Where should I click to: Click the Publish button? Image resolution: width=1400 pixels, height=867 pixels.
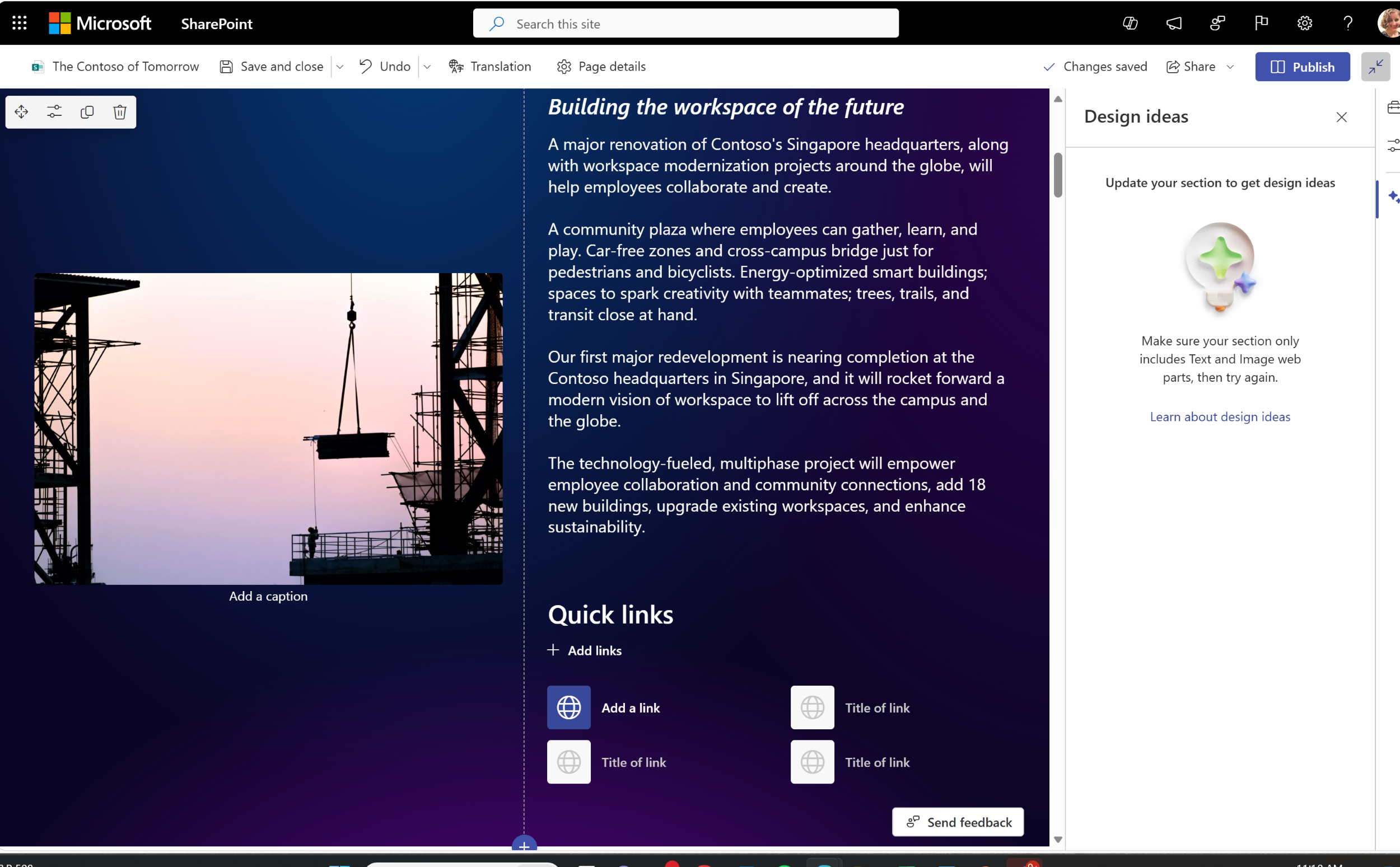click(x=1304, y=66)
